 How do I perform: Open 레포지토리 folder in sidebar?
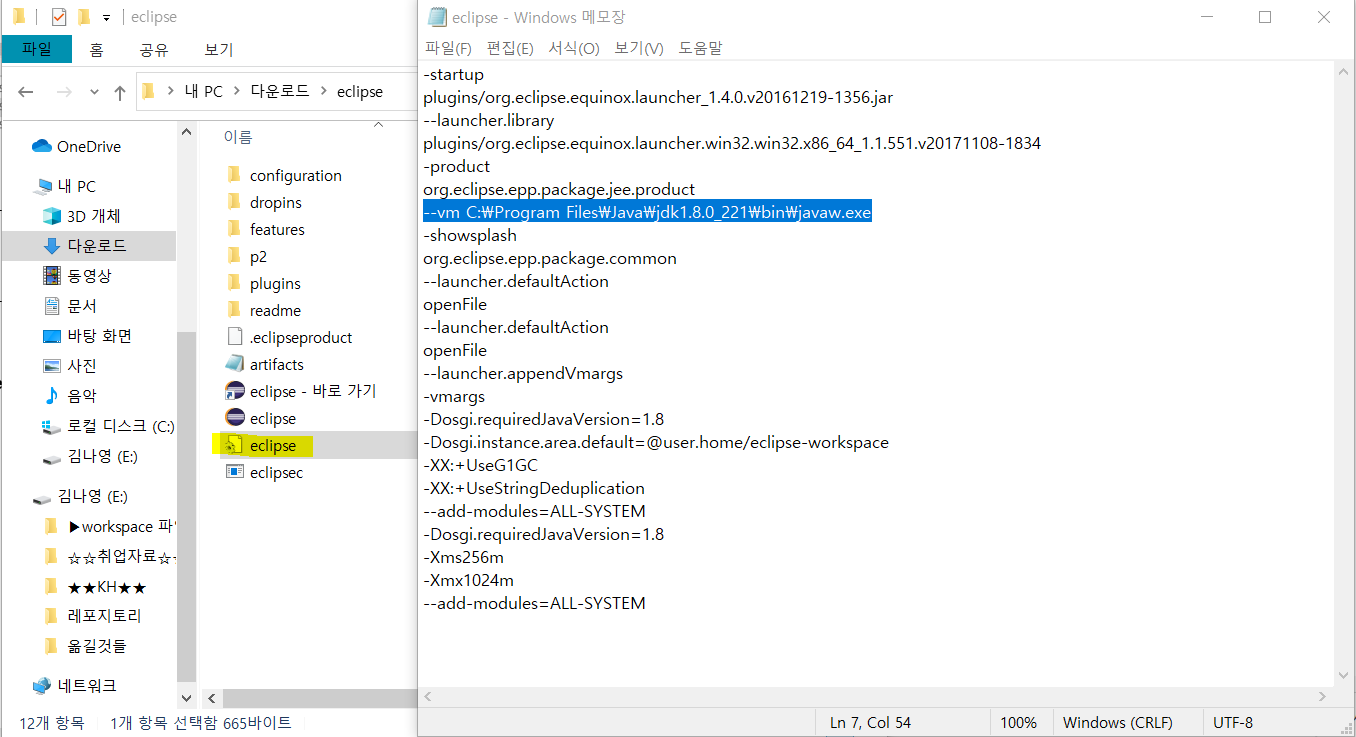(x=104, y=616)
